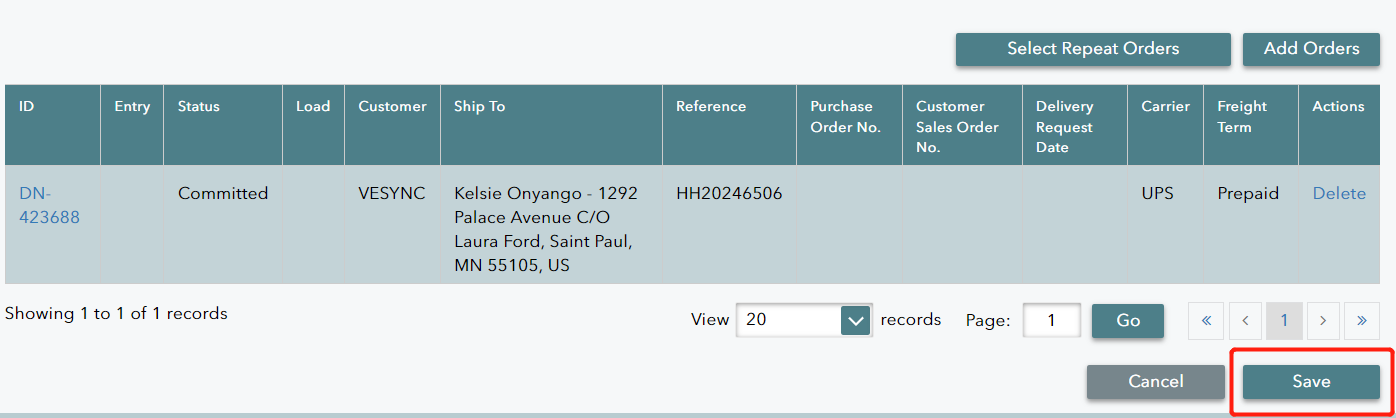Image resolution: width=1396 pixels, height=418 pixels.
Task: Sort by Reference column header
Action: [x=711, y=106]
